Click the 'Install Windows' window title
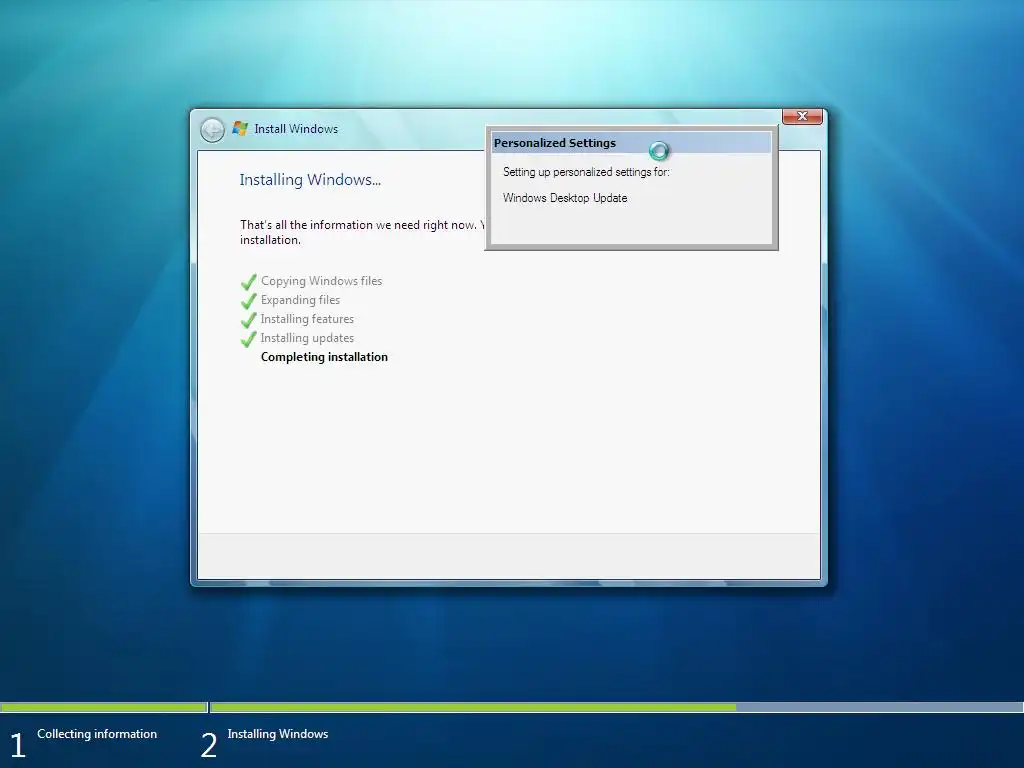 296,129
